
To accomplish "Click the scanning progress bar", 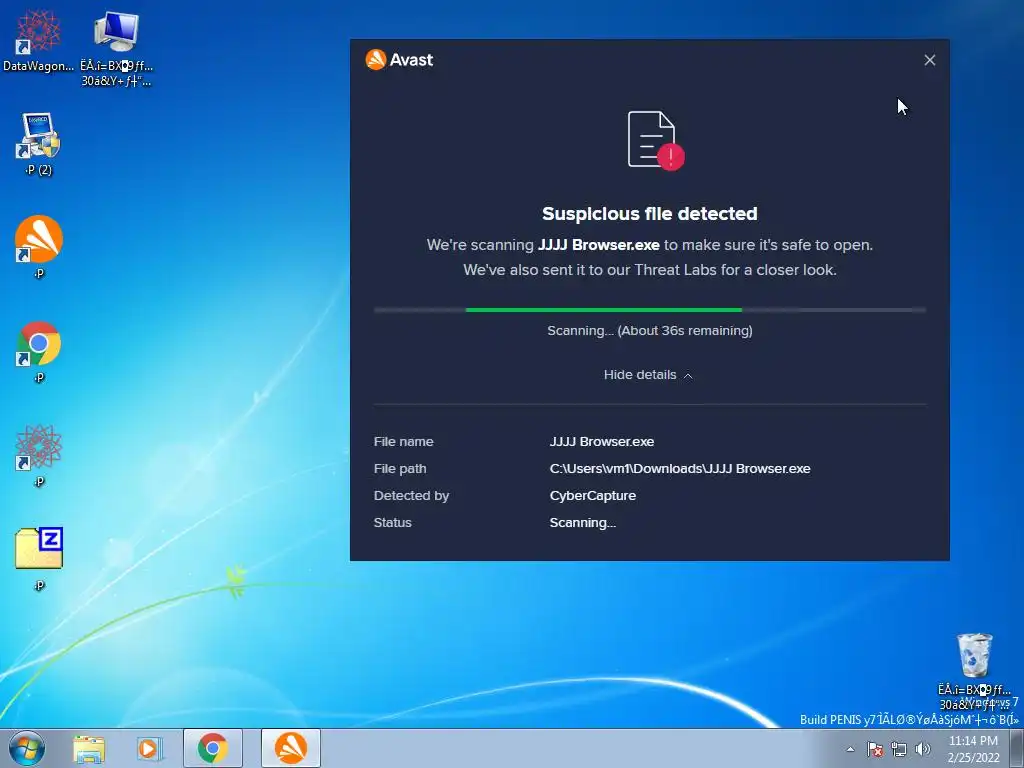I will point(650,310).
